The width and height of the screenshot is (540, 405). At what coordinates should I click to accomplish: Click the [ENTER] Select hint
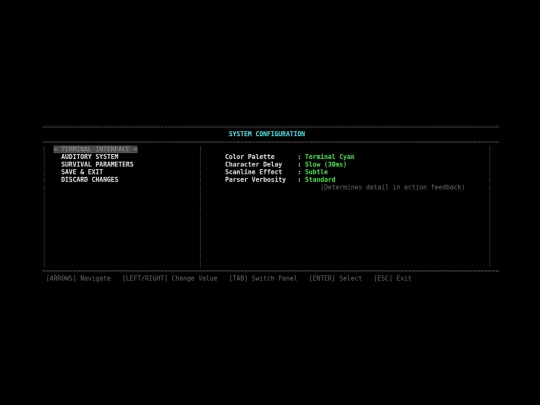point(335,278)
